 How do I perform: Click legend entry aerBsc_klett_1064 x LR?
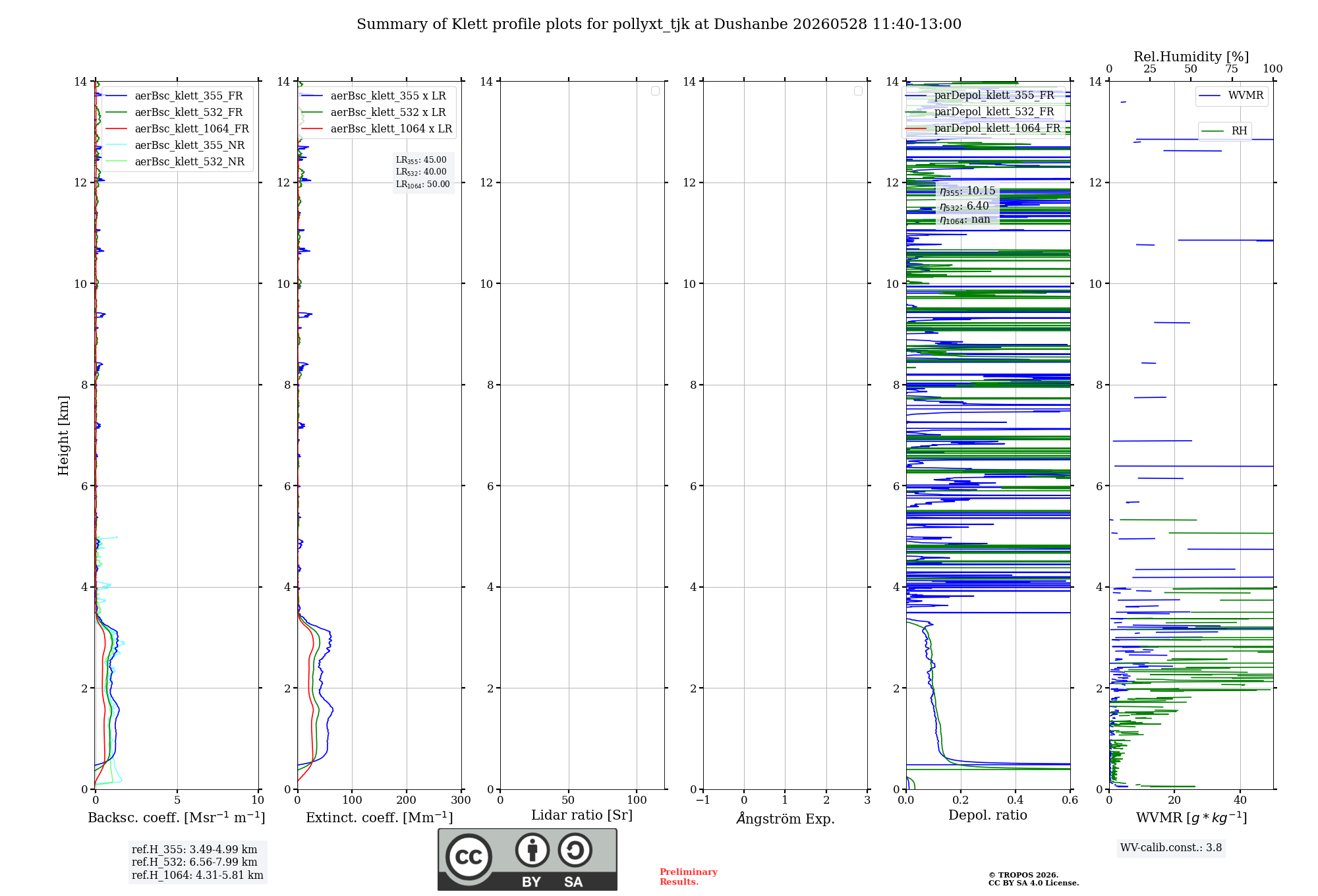tap(391, 128)
